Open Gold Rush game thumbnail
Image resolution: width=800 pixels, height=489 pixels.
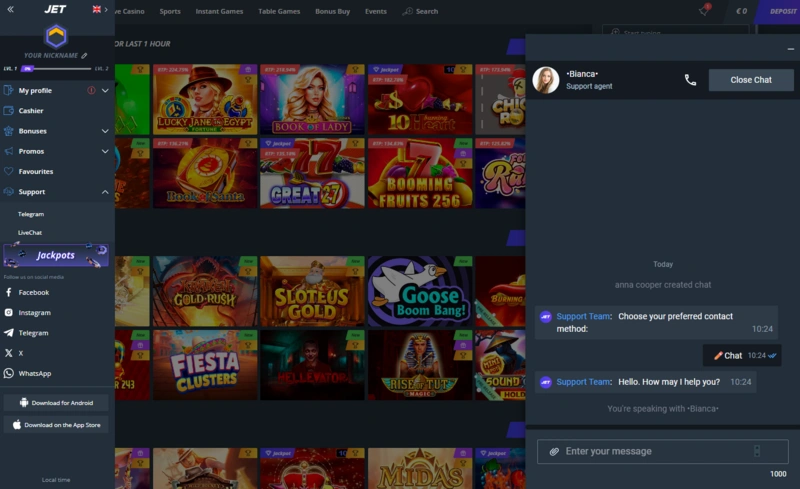(x=205, y=291)
